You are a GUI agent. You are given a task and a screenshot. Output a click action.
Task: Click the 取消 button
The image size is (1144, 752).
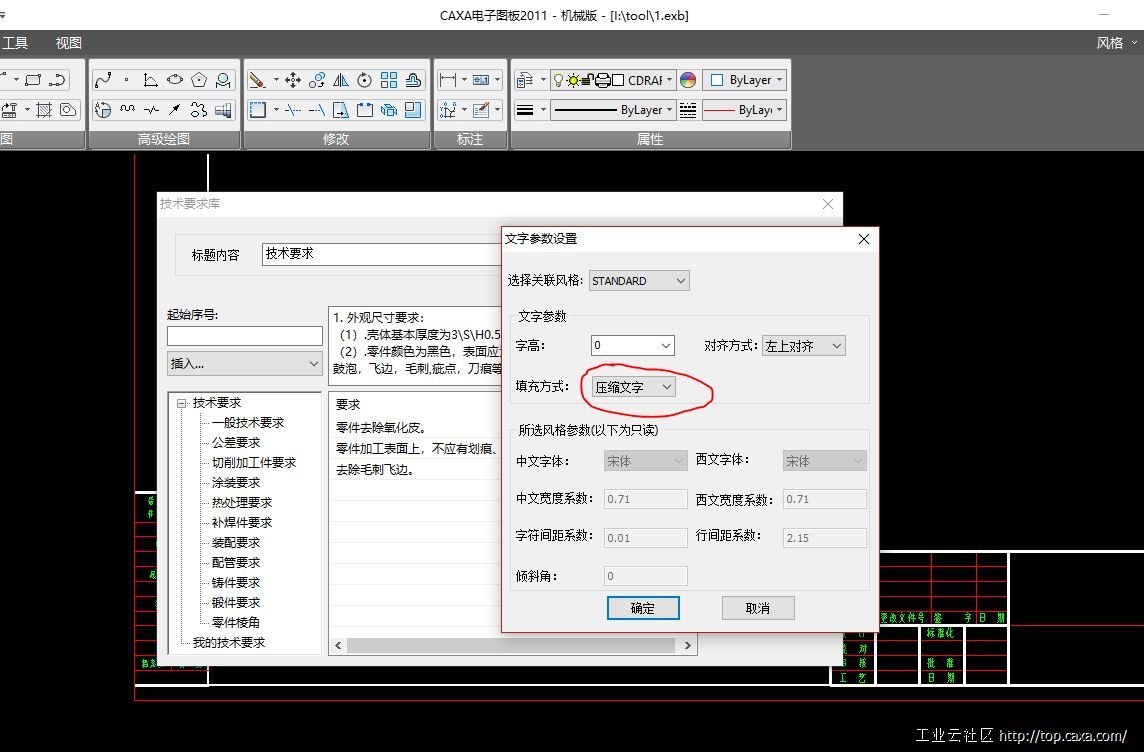[x=758, y=608]
